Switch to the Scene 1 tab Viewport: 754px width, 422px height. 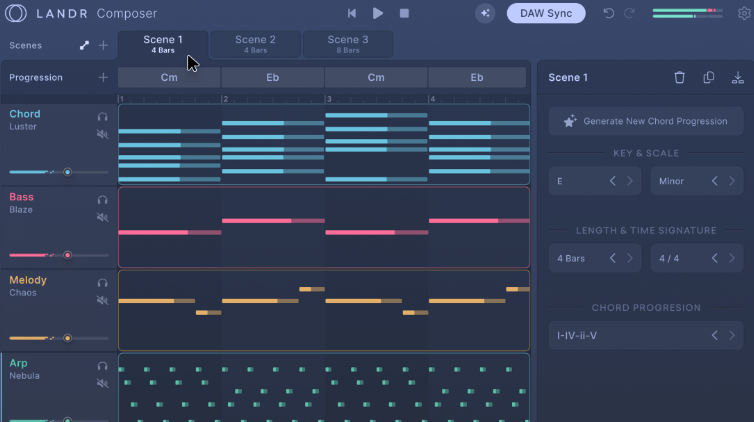163,44
